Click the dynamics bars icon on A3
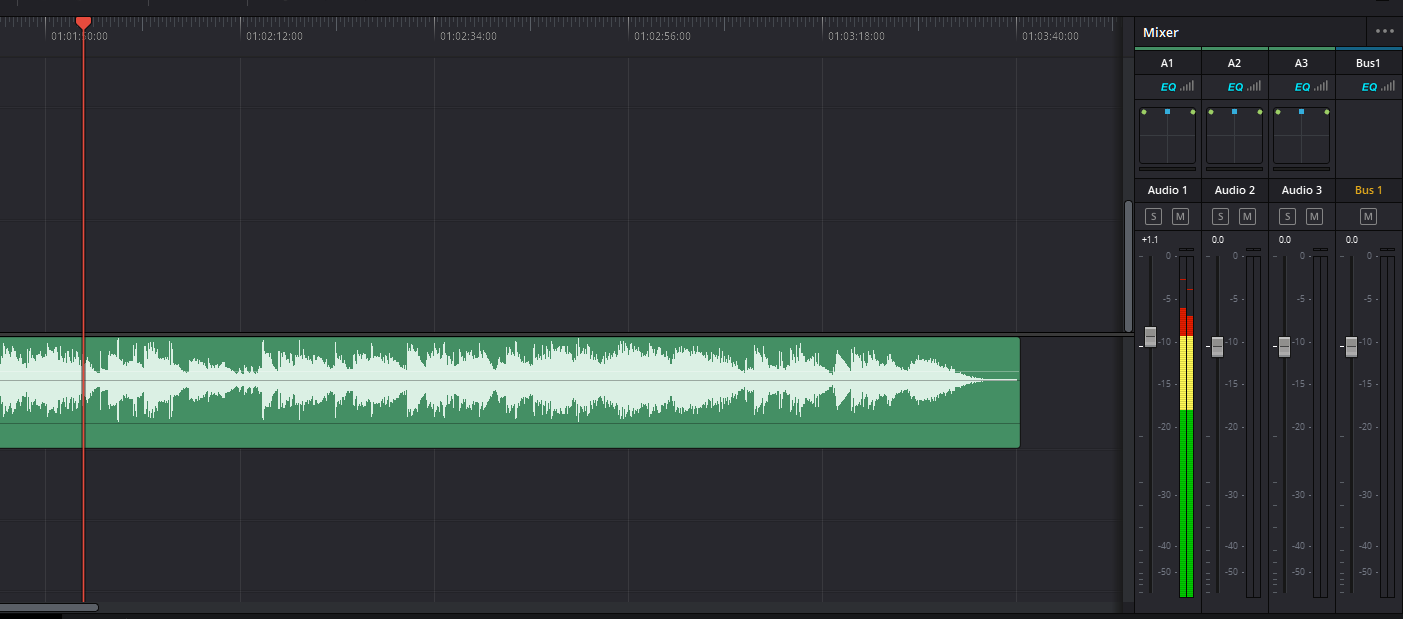This screenshot has height=619, width=1403. click(x=1321, y=87)
